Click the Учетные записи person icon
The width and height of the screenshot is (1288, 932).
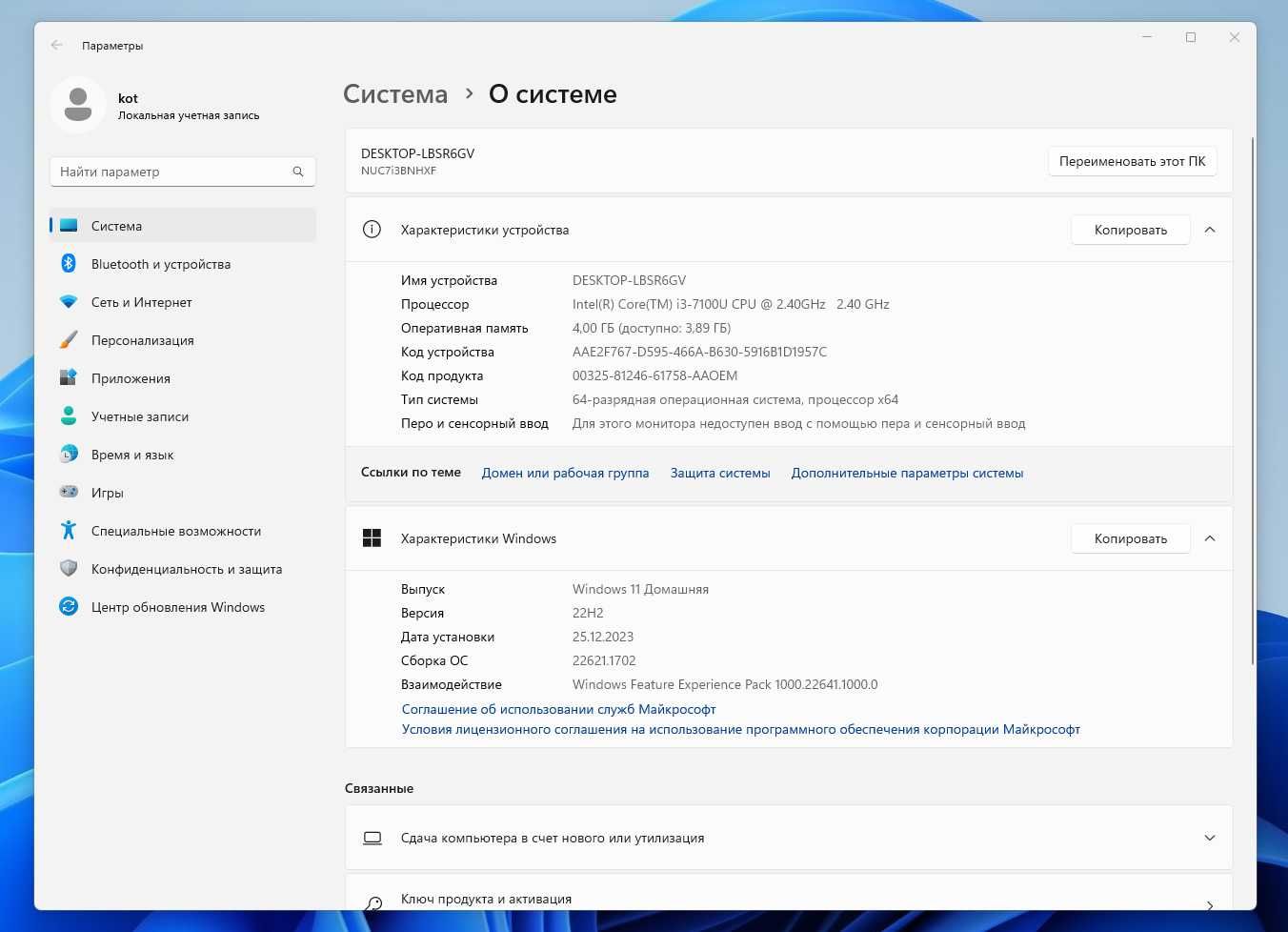[69, 416]
